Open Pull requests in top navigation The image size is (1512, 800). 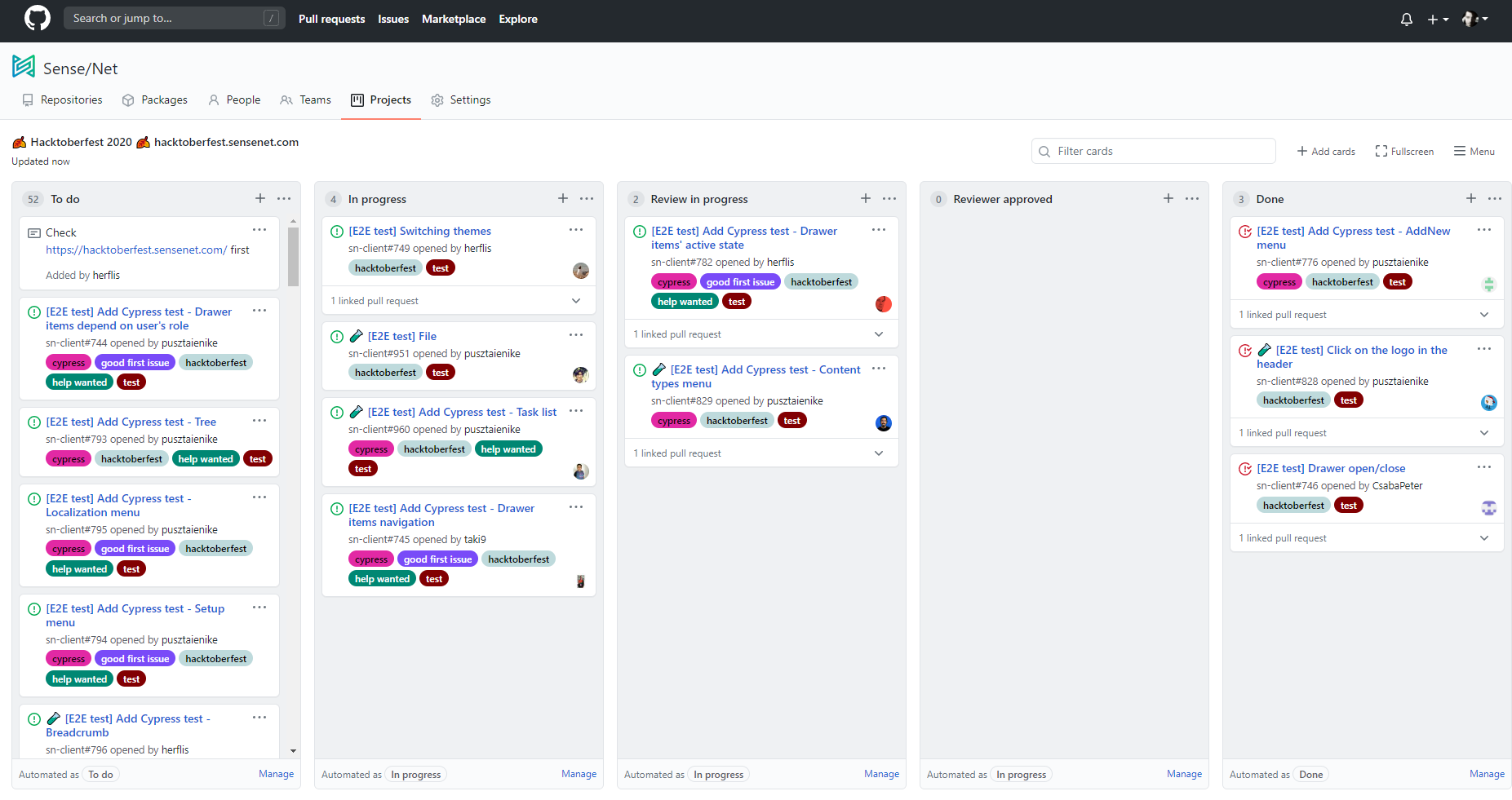click(331, 19)
